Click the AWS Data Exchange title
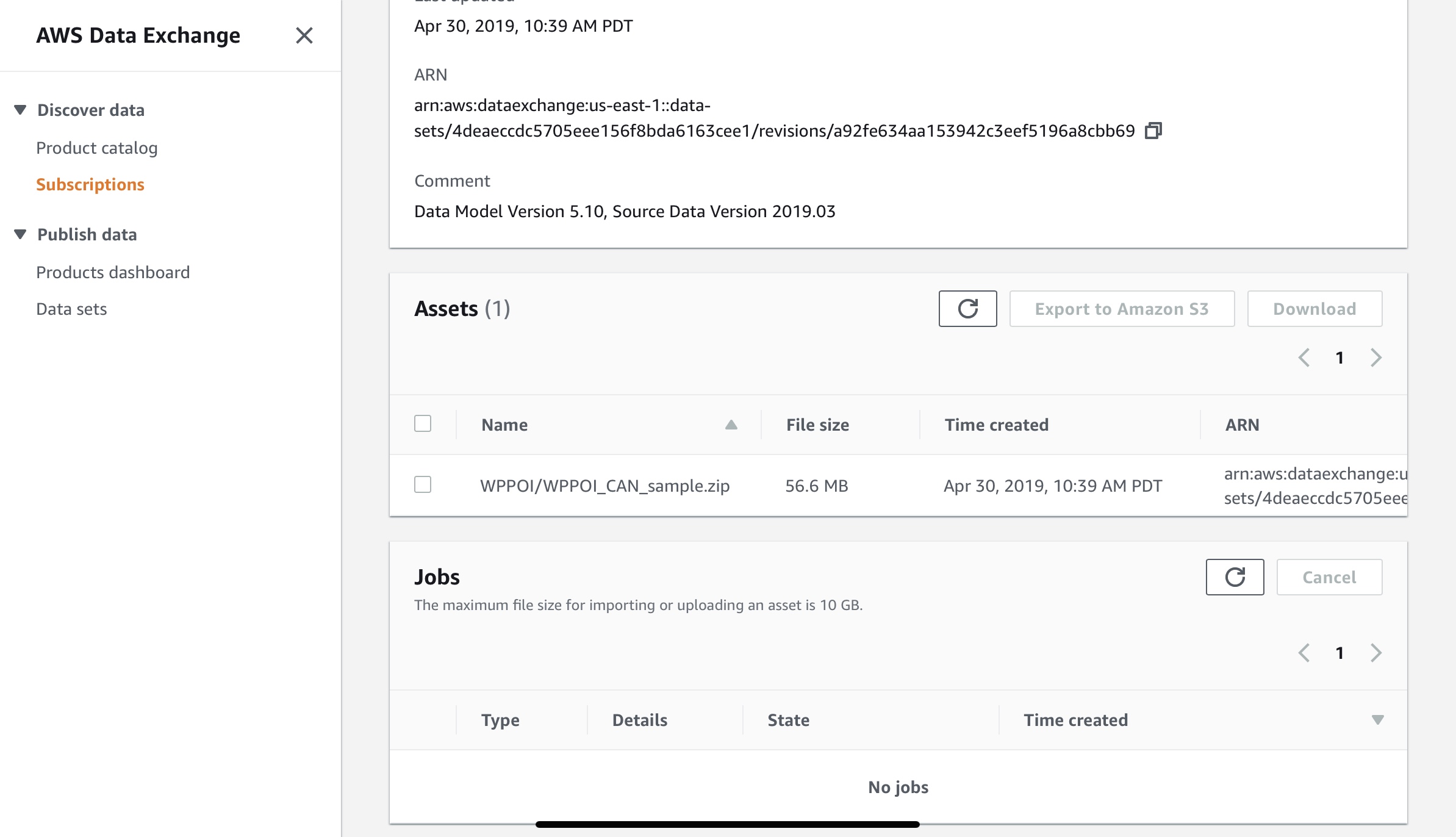Image resolution: width=1456 pixels, height=837 pixels. 138,35
